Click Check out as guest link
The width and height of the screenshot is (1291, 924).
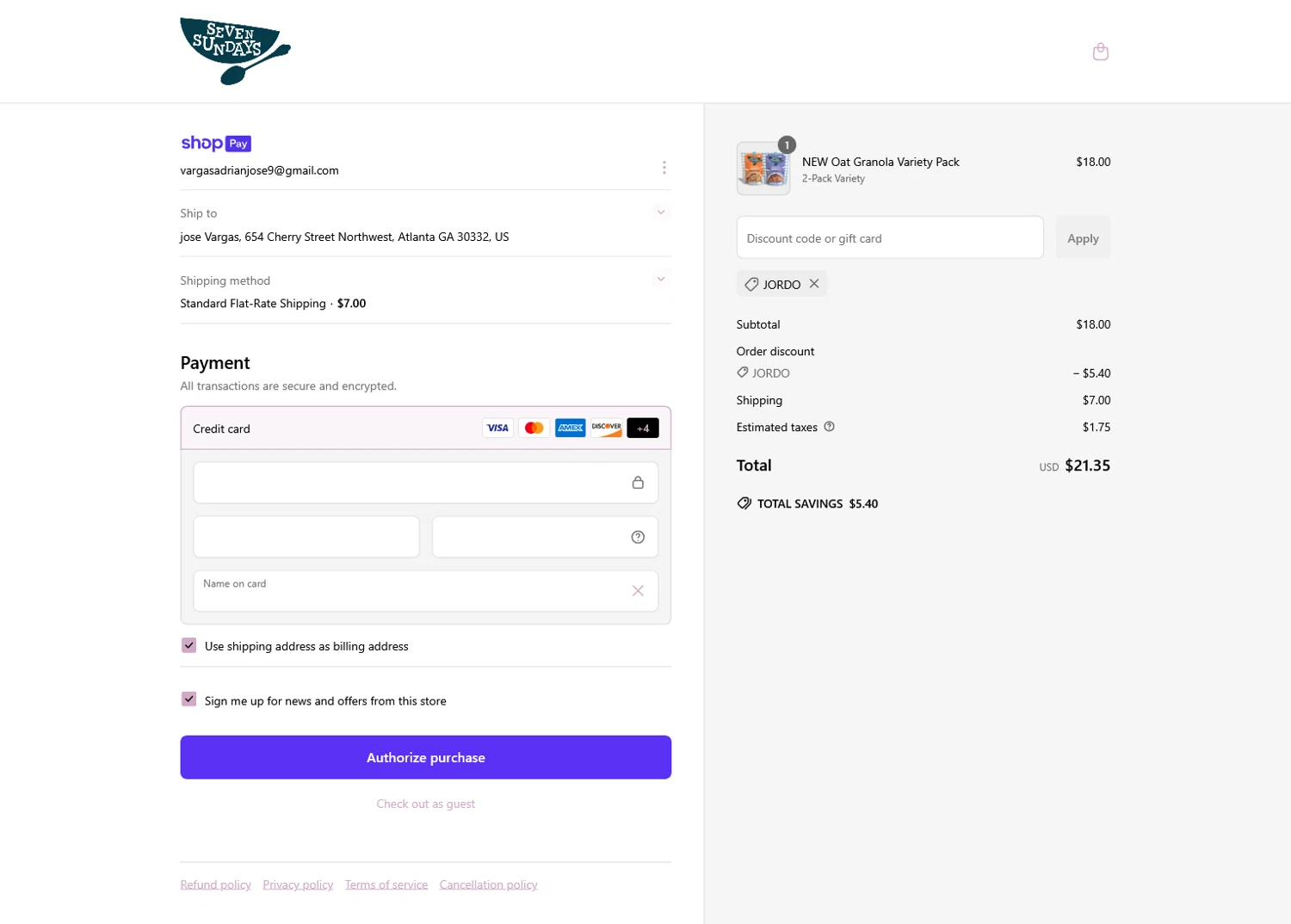[x=425, y=804]
